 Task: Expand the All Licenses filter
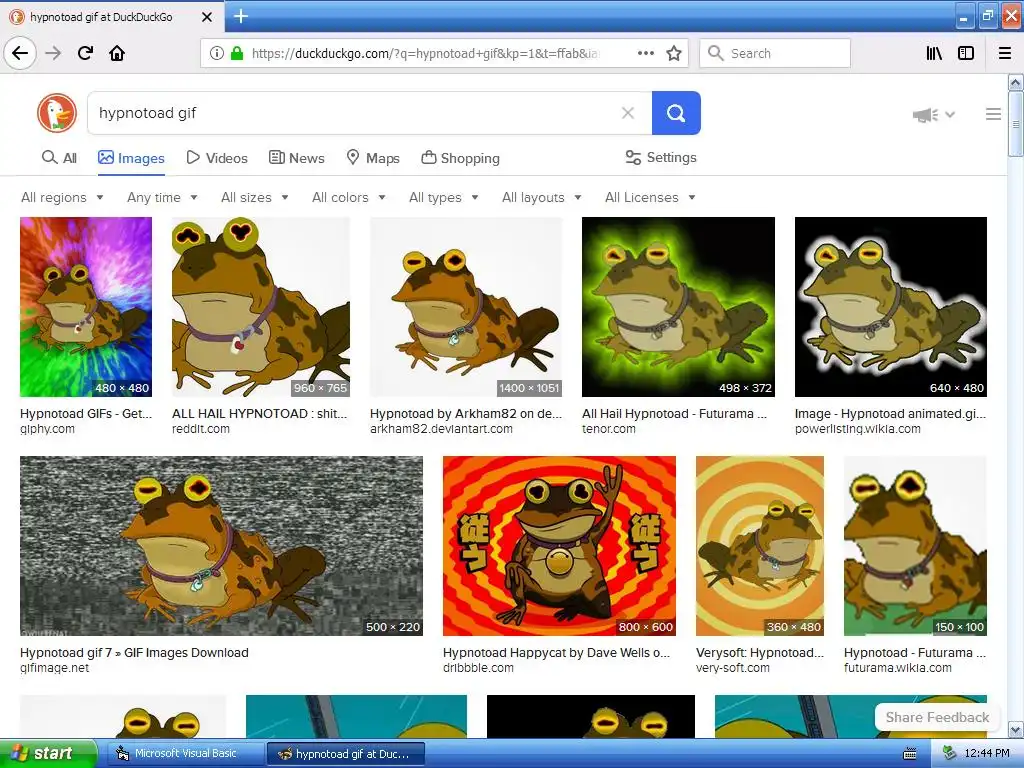coord(650,197)
